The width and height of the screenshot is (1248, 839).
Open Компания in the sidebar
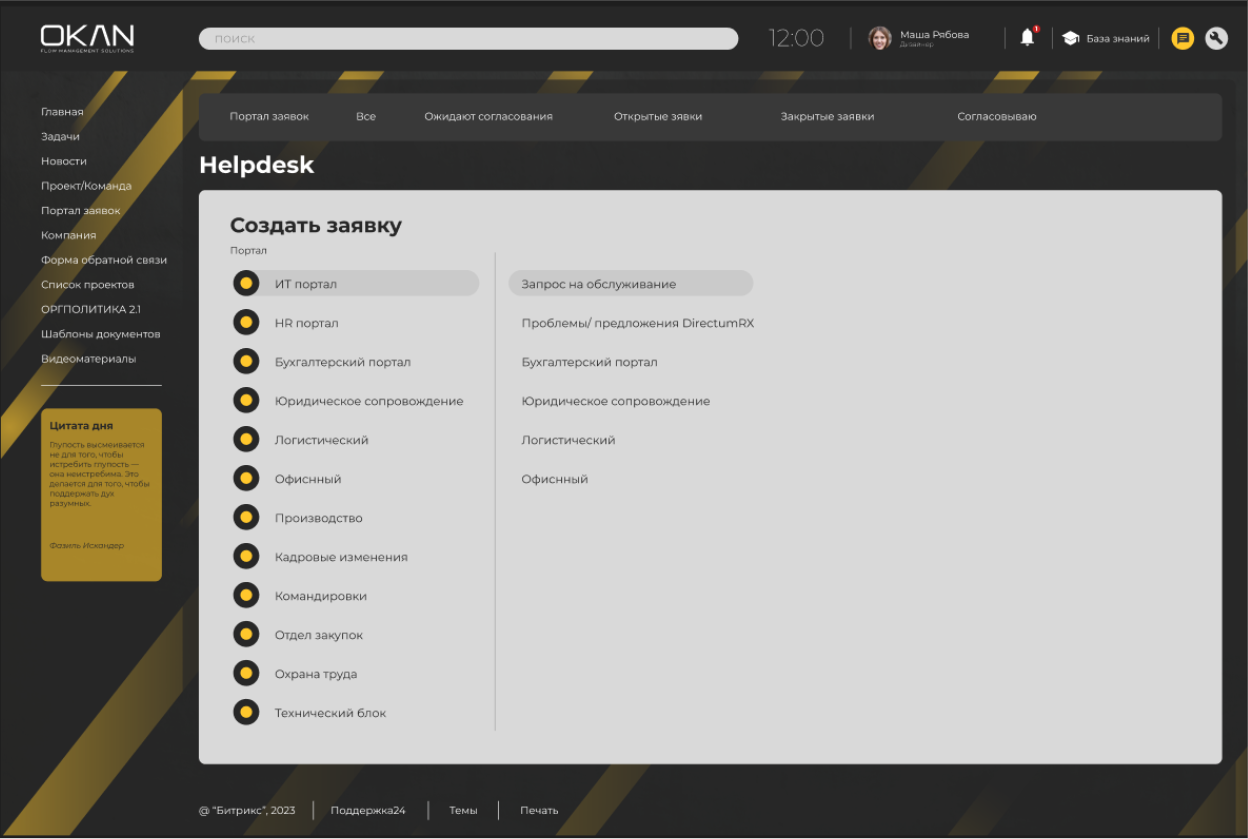69,236
